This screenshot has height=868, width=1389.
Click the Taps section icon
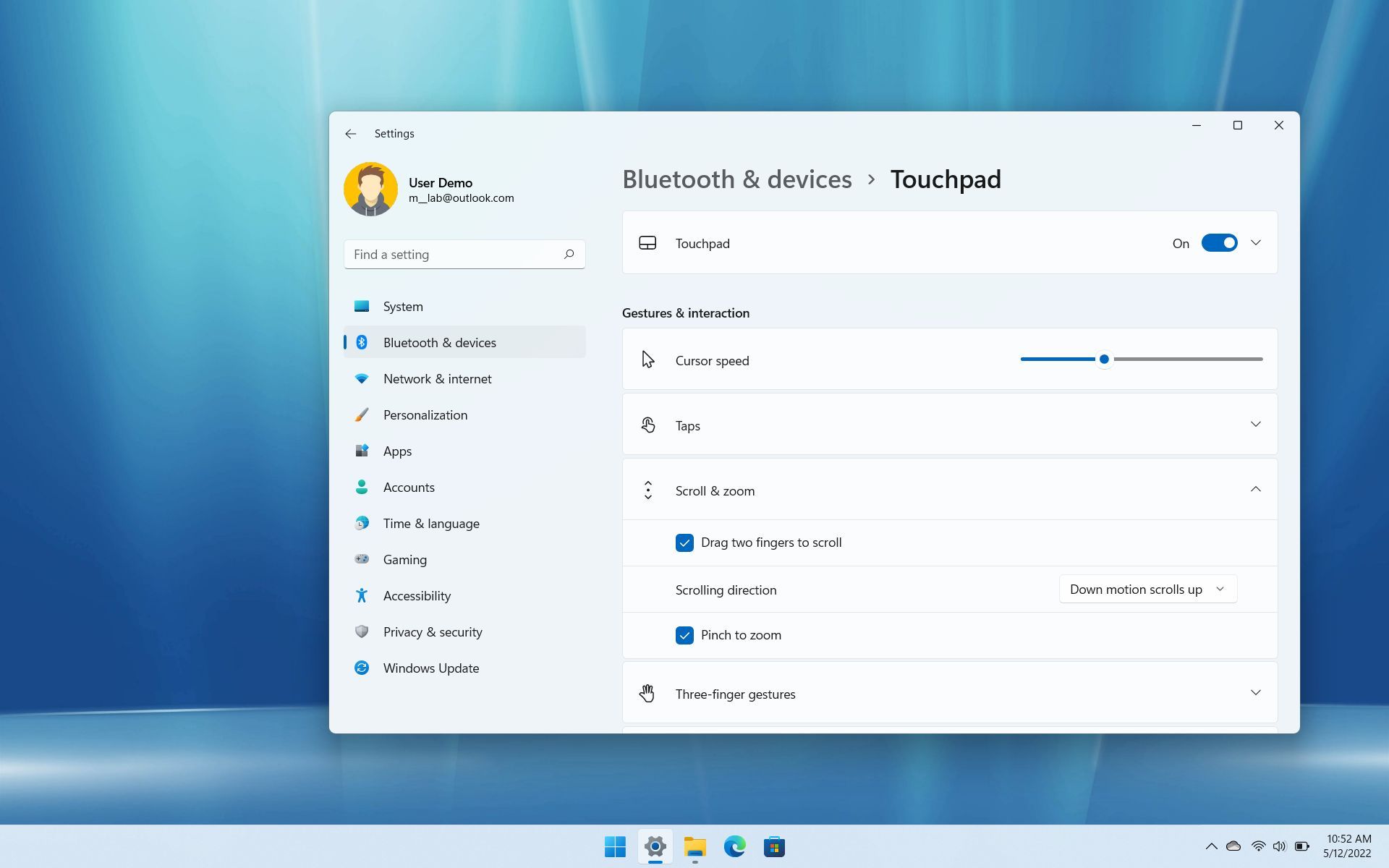647,424
